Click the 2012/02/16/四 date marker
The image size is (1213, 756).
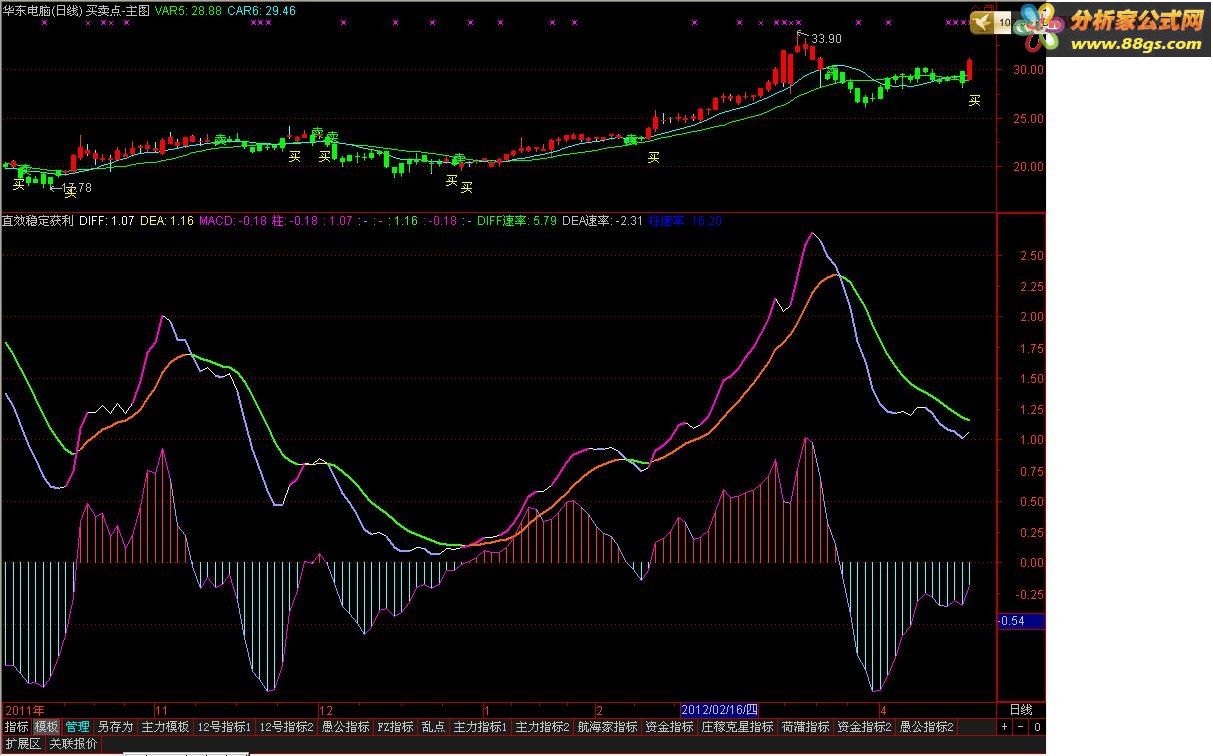[719, 709]
